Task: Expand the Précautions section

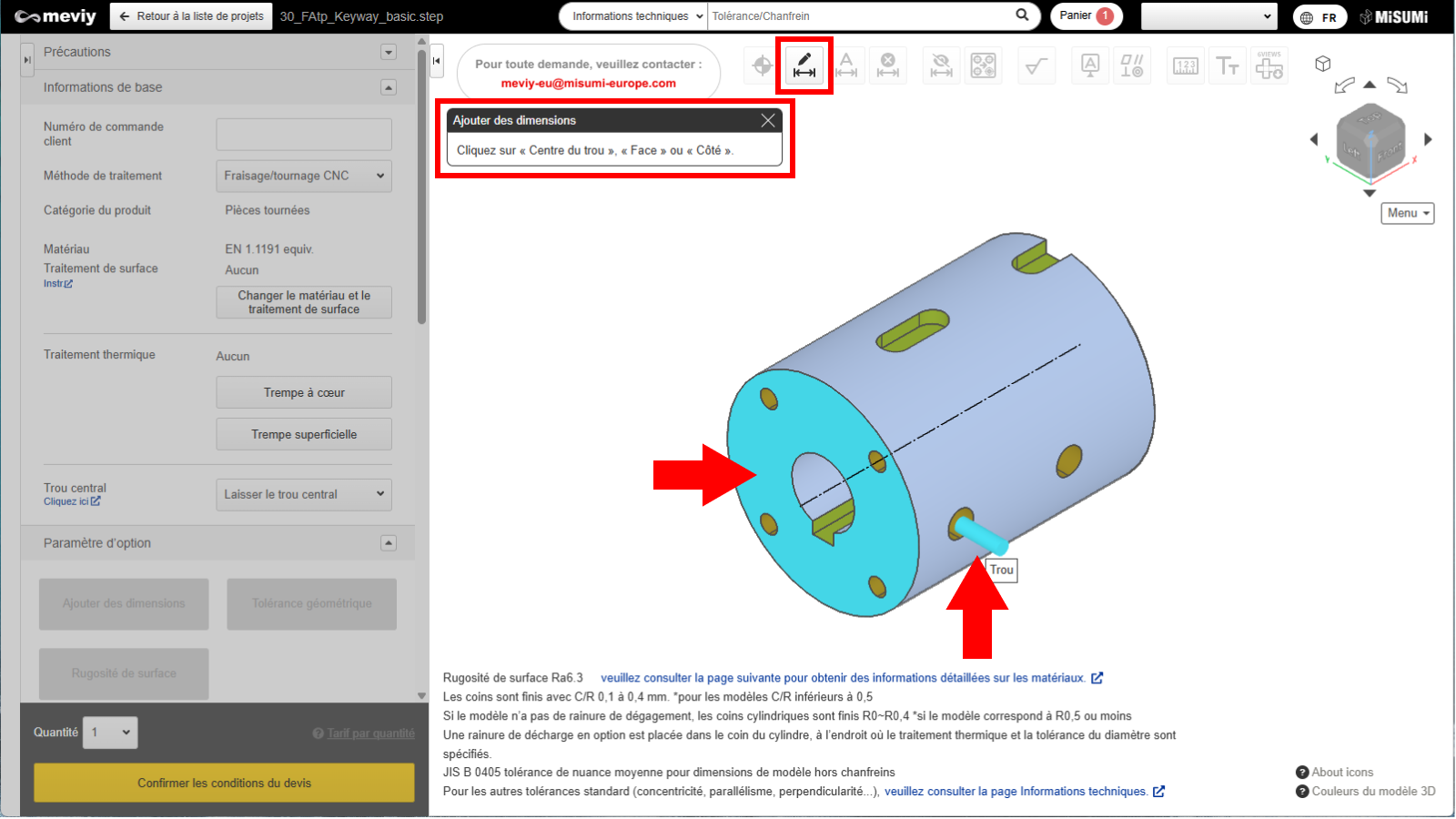Action: pyautogui.click(x=389, y=52)
